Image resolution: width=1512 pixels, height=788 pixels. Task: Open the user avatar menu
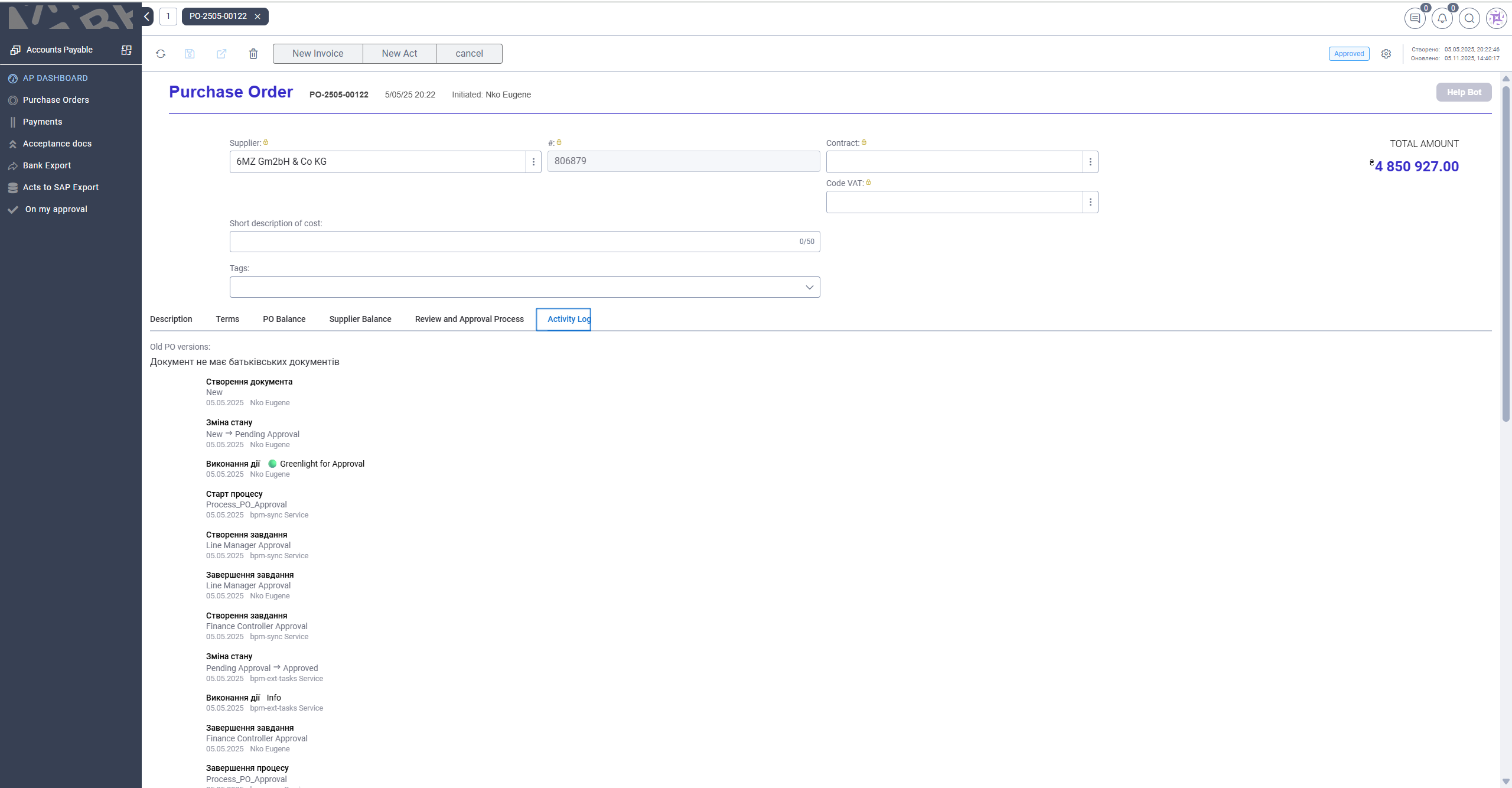click(1497, 18)
